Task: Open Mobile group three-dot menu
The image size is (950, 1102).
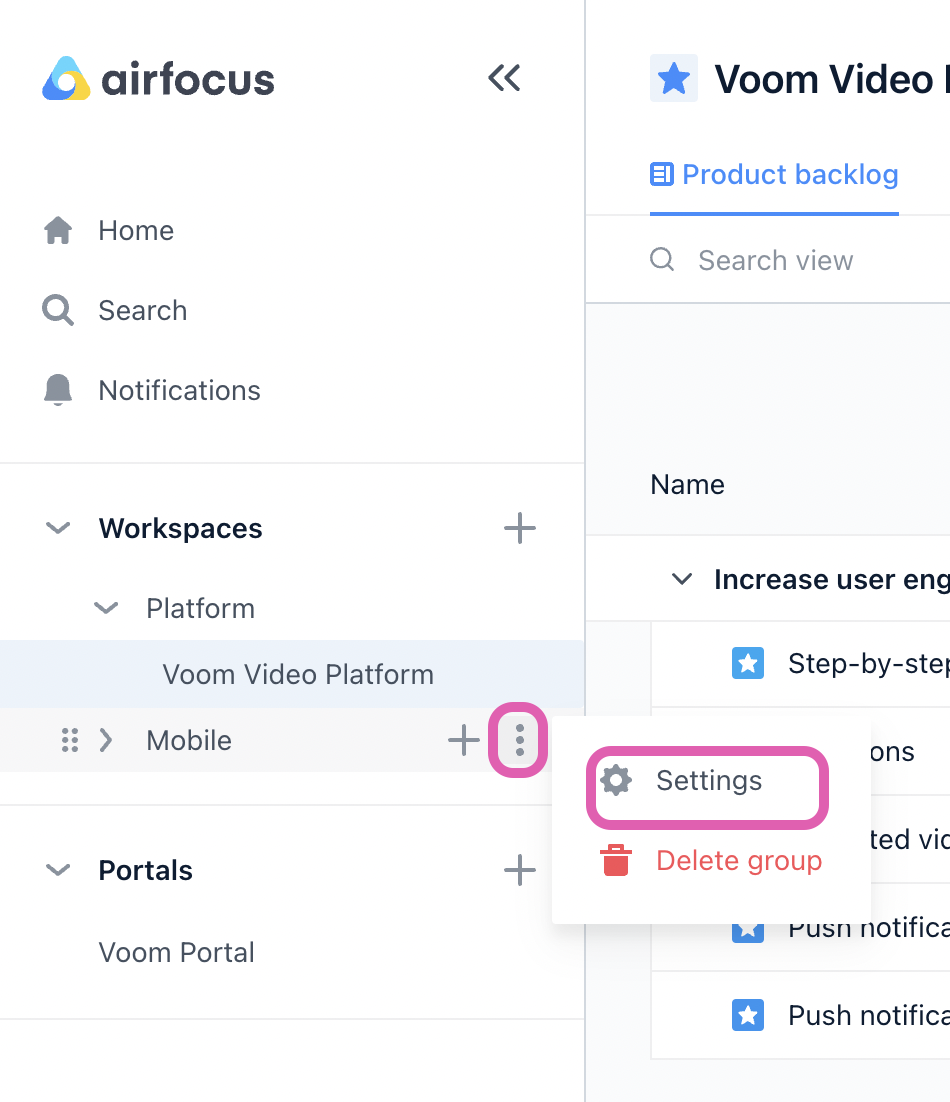Action: [x=519, y=740]
